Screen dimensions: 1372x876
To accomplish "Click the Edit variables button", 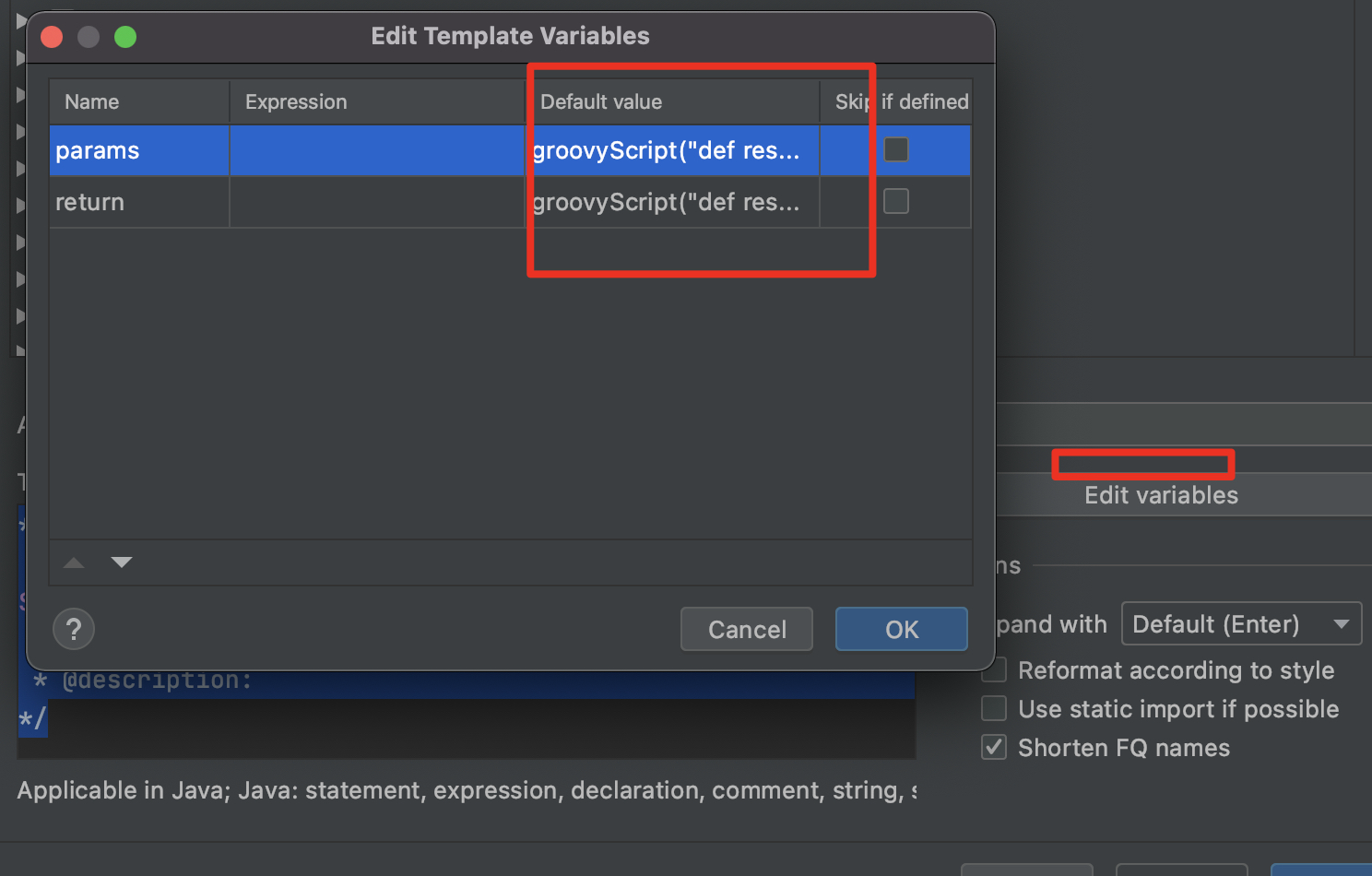I will [x=1161, y=495].
